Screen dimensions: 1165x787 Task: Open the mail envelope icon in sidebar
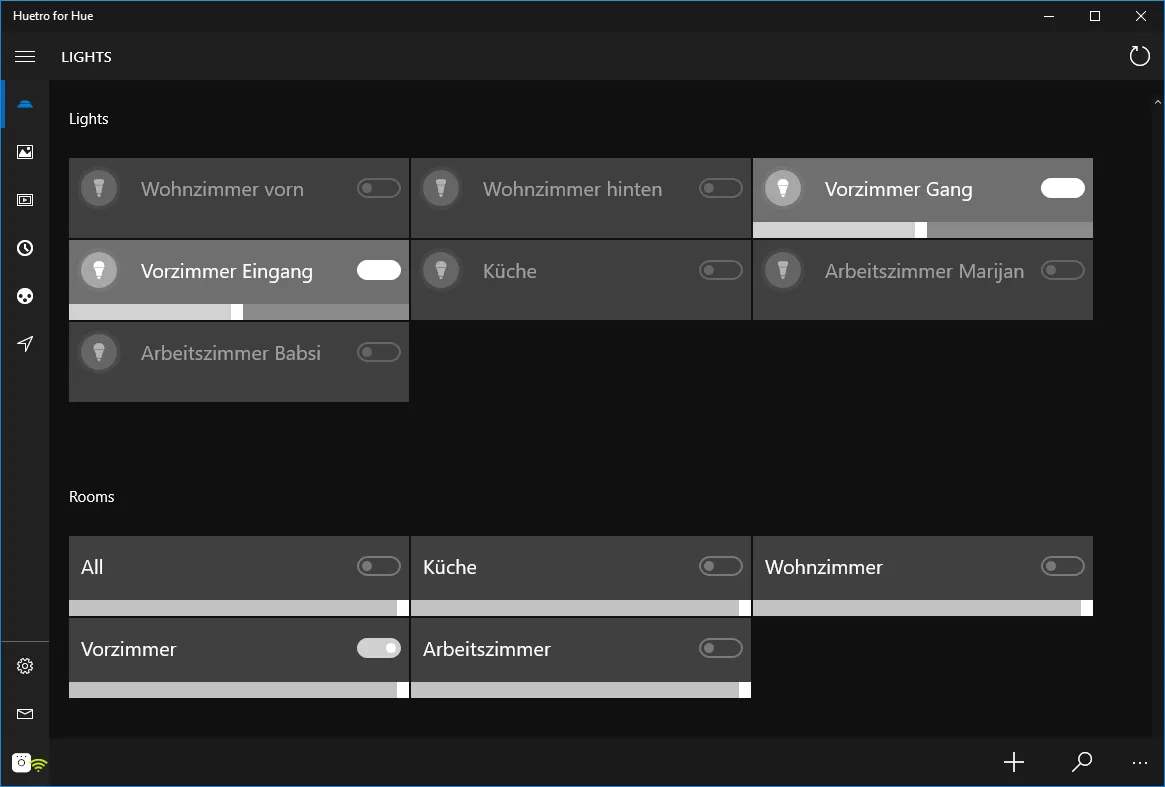point(25,714)
